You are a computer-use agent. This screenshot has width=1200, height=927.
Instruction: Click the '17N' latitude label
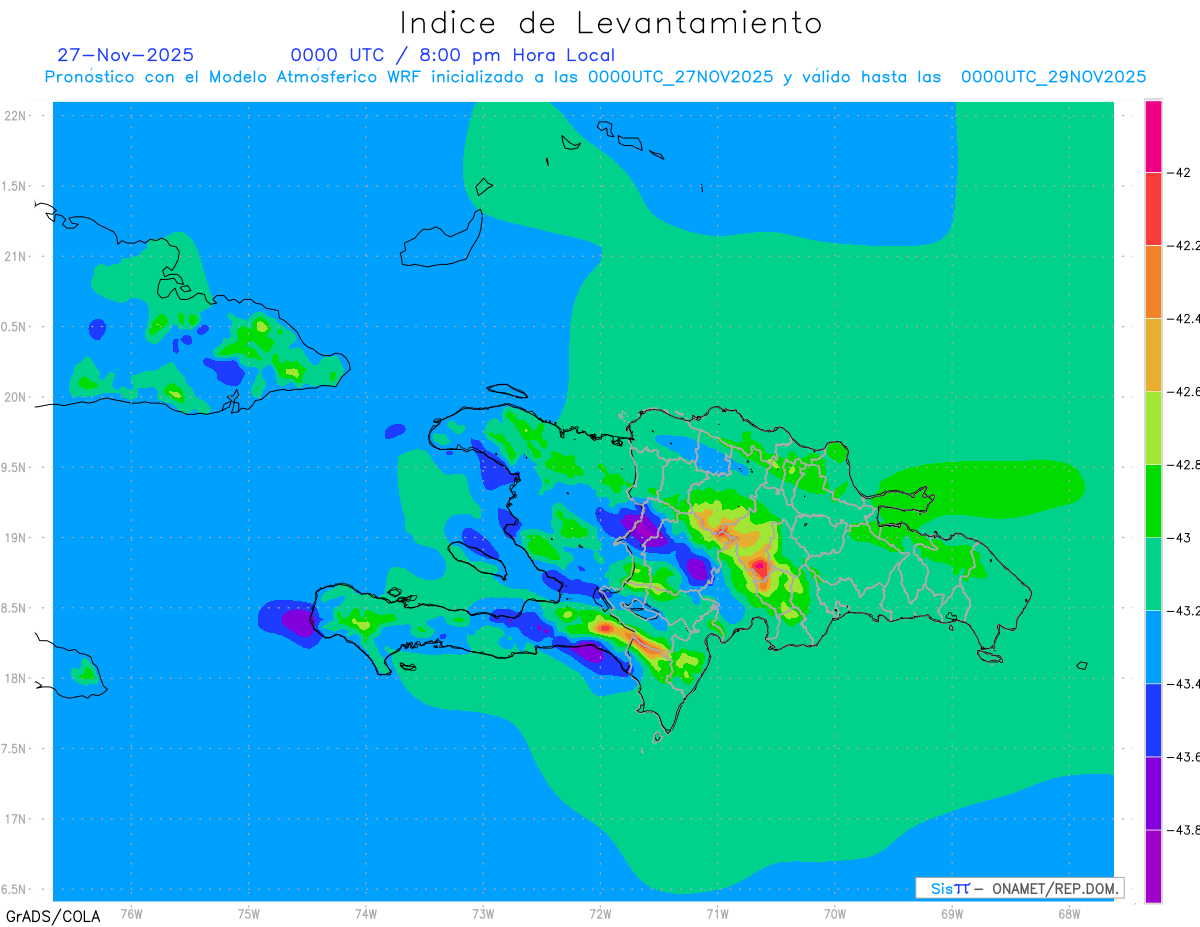[14, 819]
